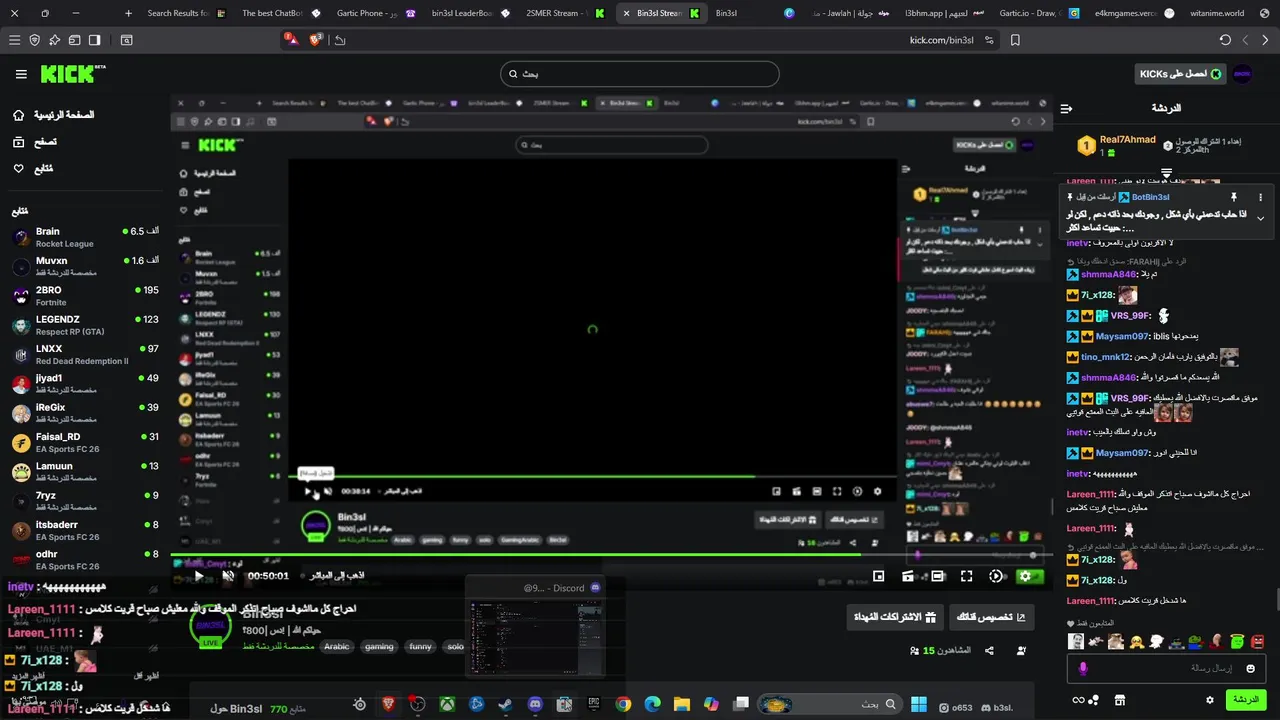Expand the chat leaderboard chevron below Real7Ahmad
Screen dimensions: 1280x720
(1166, 174)
